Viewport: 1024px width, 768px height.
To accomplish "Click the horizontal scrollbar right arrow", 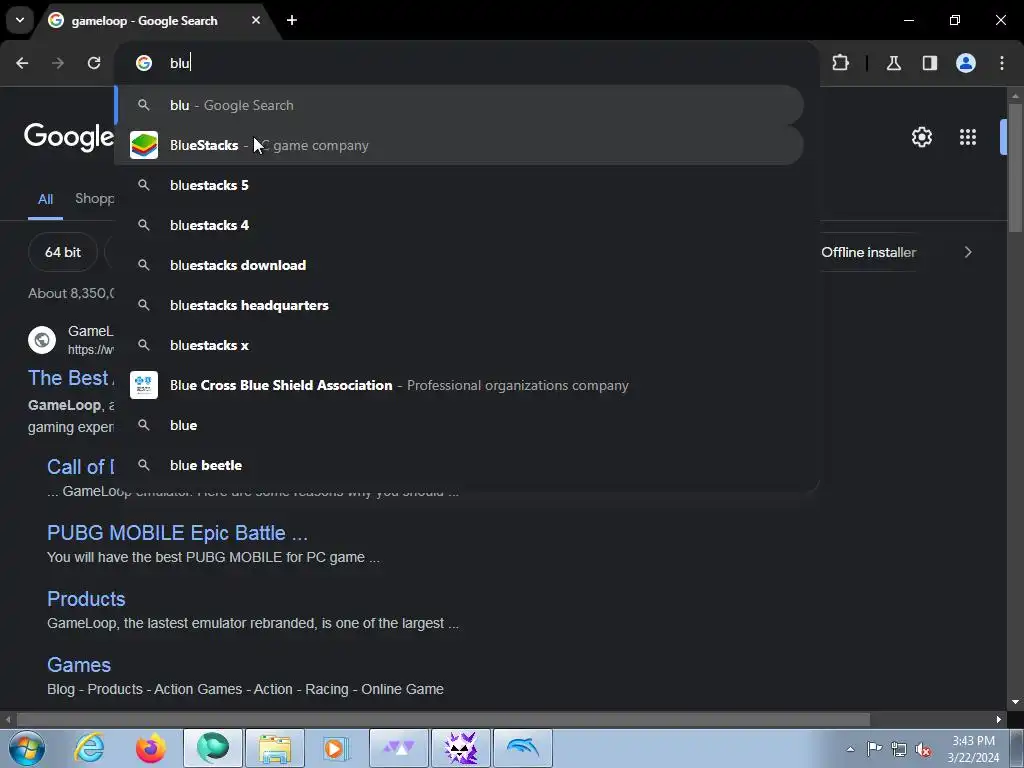I will click(x=999, y=719).
